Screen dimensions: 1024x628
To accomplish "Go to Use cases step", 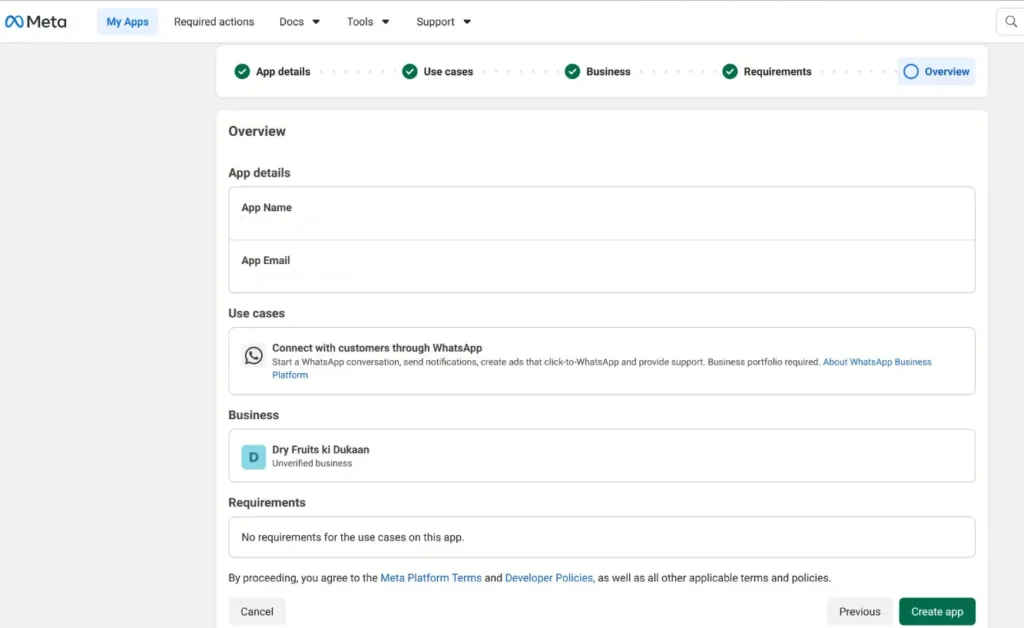I will coord(448,72).
